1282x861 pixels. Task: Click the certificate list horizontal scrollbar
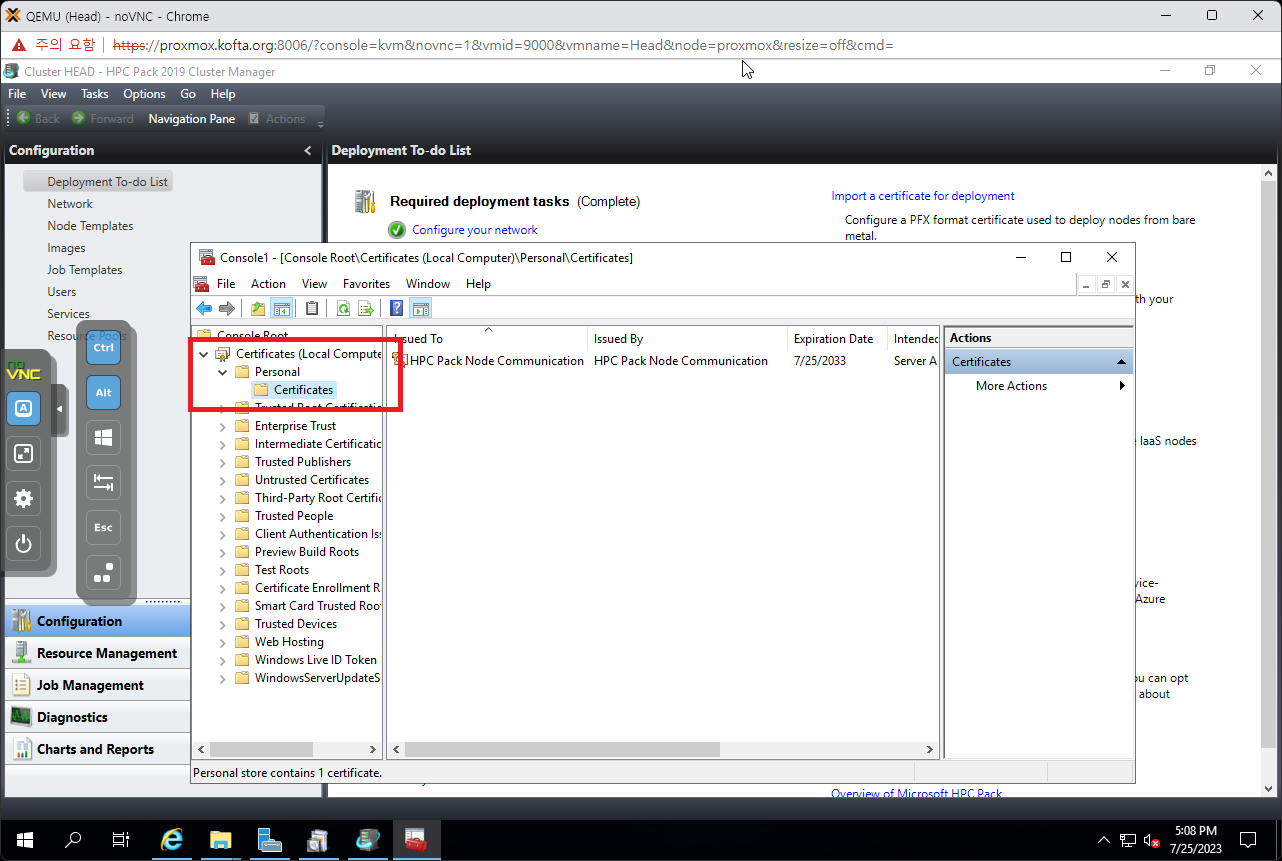point(660,749)
